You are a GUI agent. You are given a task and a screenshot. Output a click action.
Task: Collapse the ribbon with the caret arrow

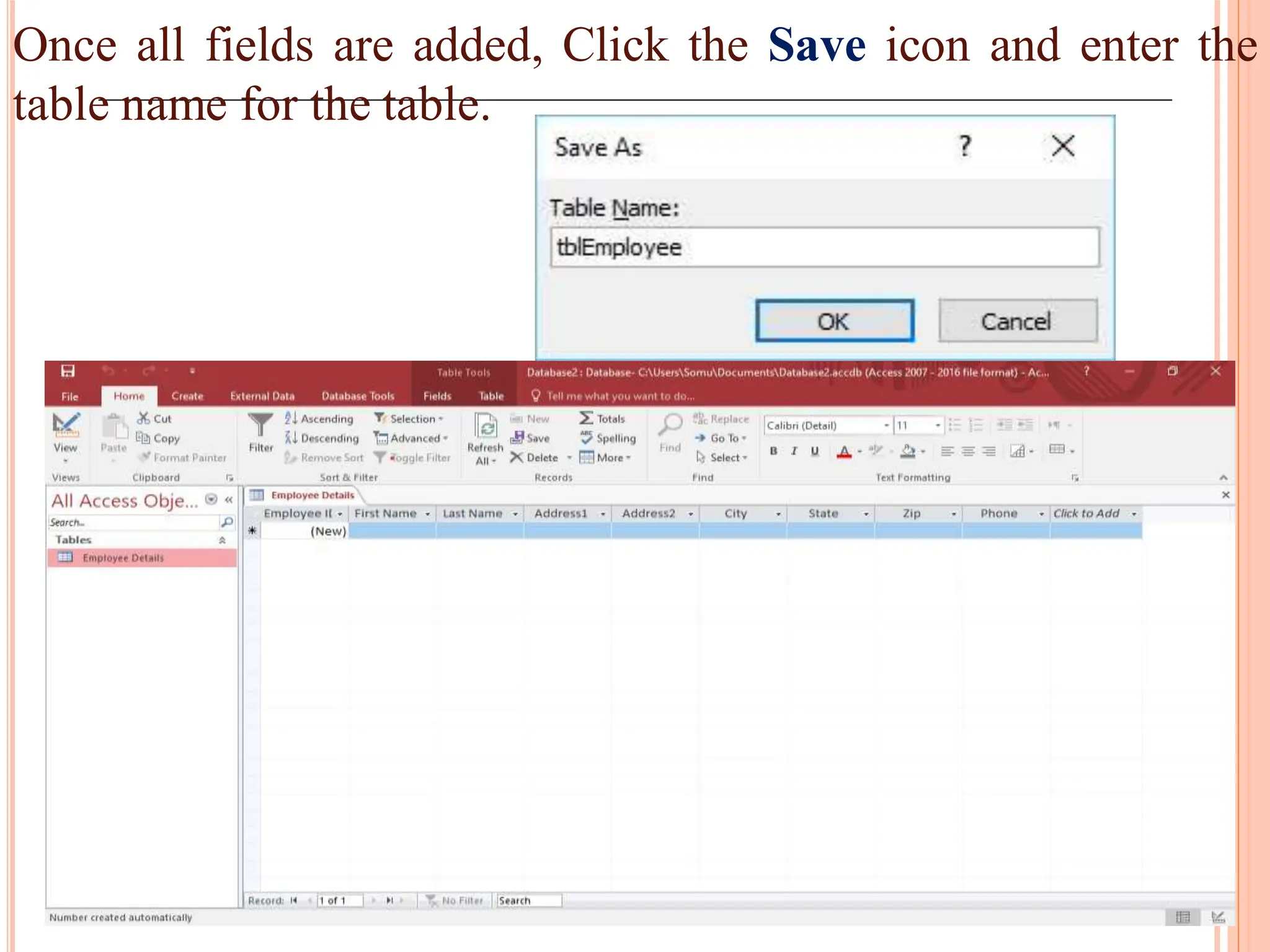1223,477
